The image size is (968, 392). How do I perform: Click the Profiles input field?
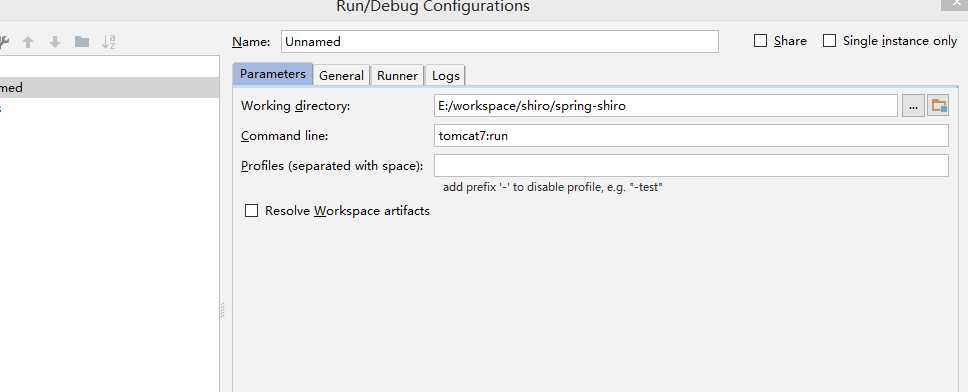tap(691, 165)
